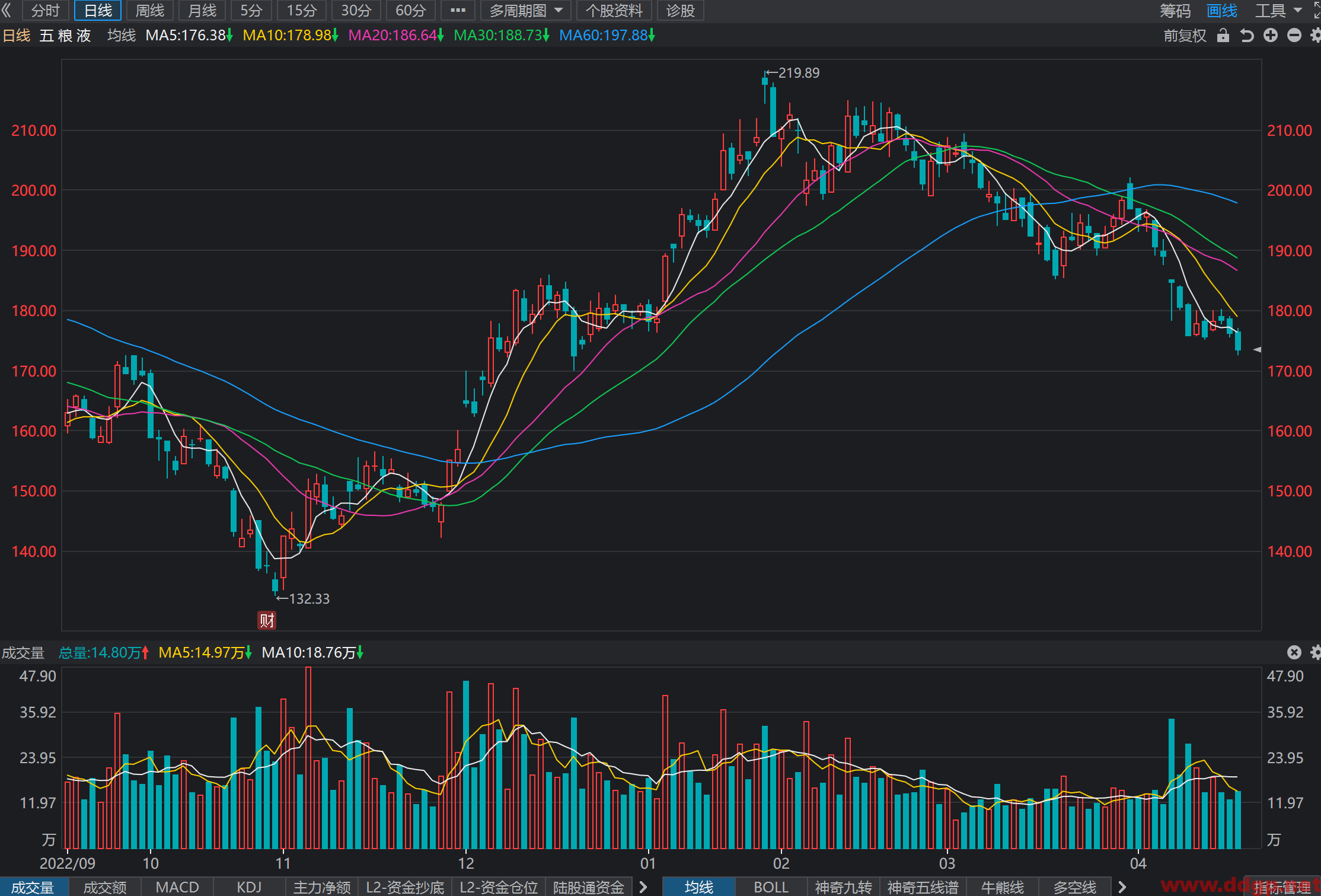
Task: Click the 个股资料 button
Action: 614,10
